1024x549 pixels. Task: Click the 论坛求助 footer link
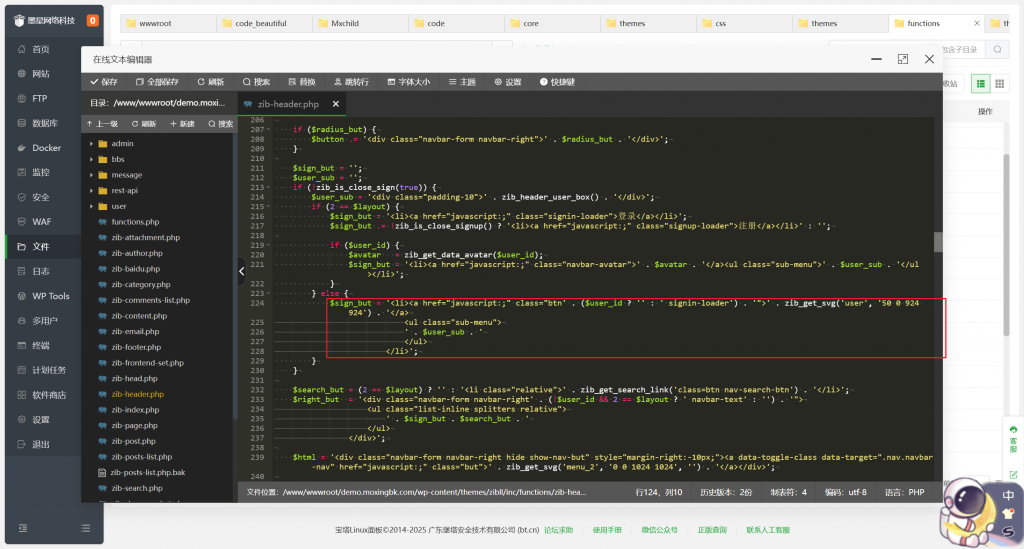[x=558, y=529]
